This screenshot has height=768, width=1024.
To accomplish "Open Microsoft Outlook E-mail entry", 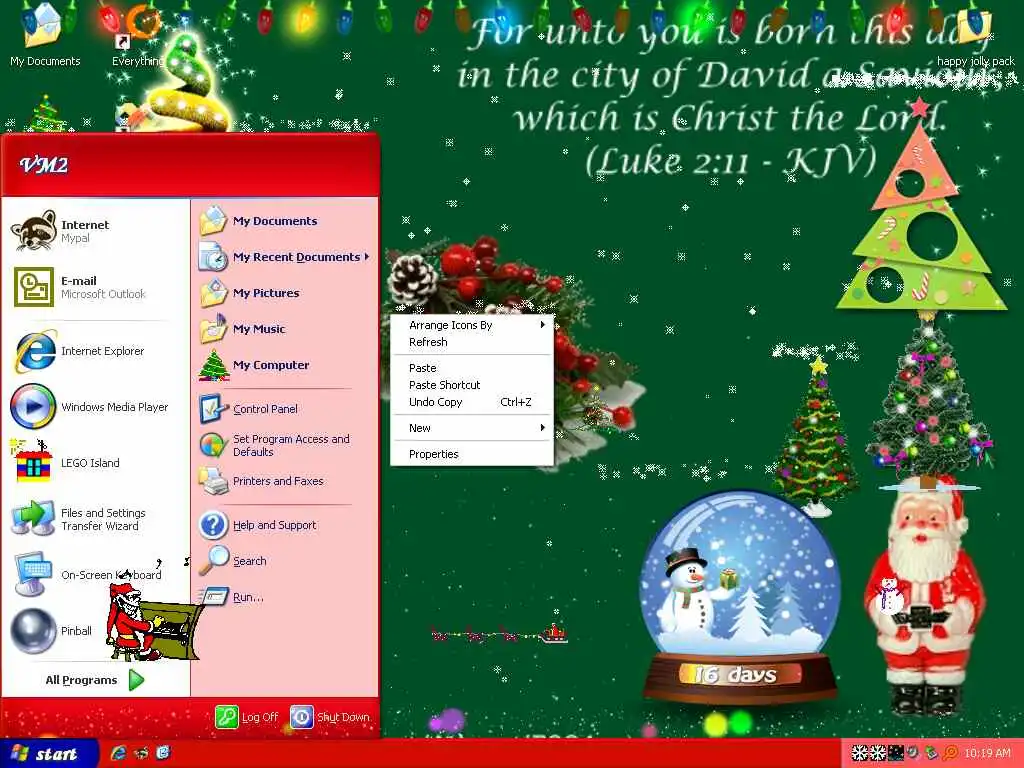I will pyautogui.click(x=95, y=287).
